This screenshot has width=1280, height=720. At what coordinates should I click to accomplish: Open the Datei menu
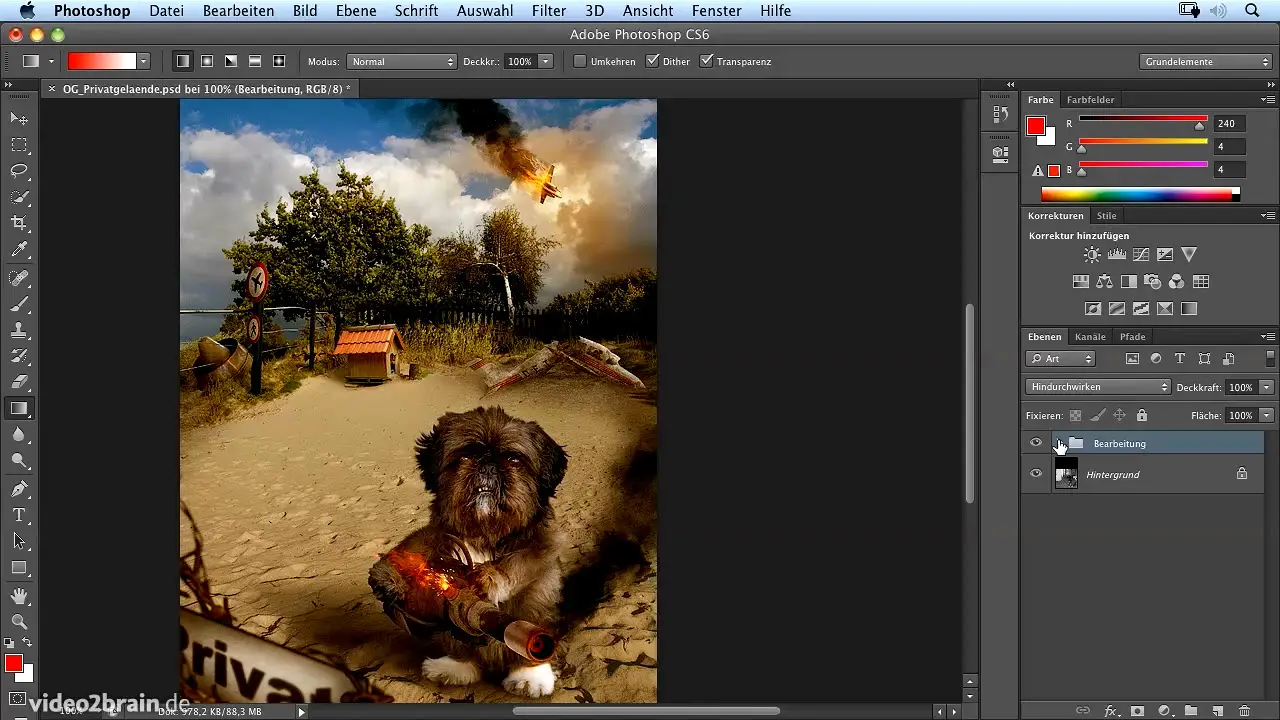point(166,11)
